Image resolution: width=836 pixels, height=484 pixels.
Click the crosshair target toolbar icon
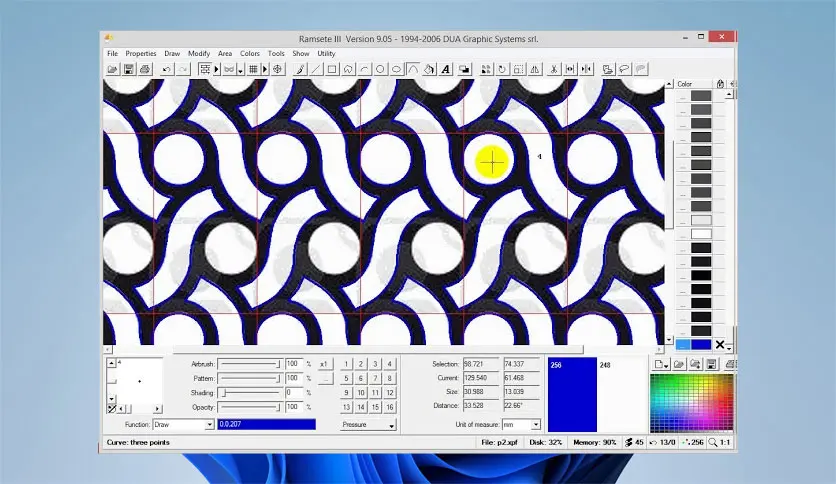pyautogui.click(x=277, y=69)
